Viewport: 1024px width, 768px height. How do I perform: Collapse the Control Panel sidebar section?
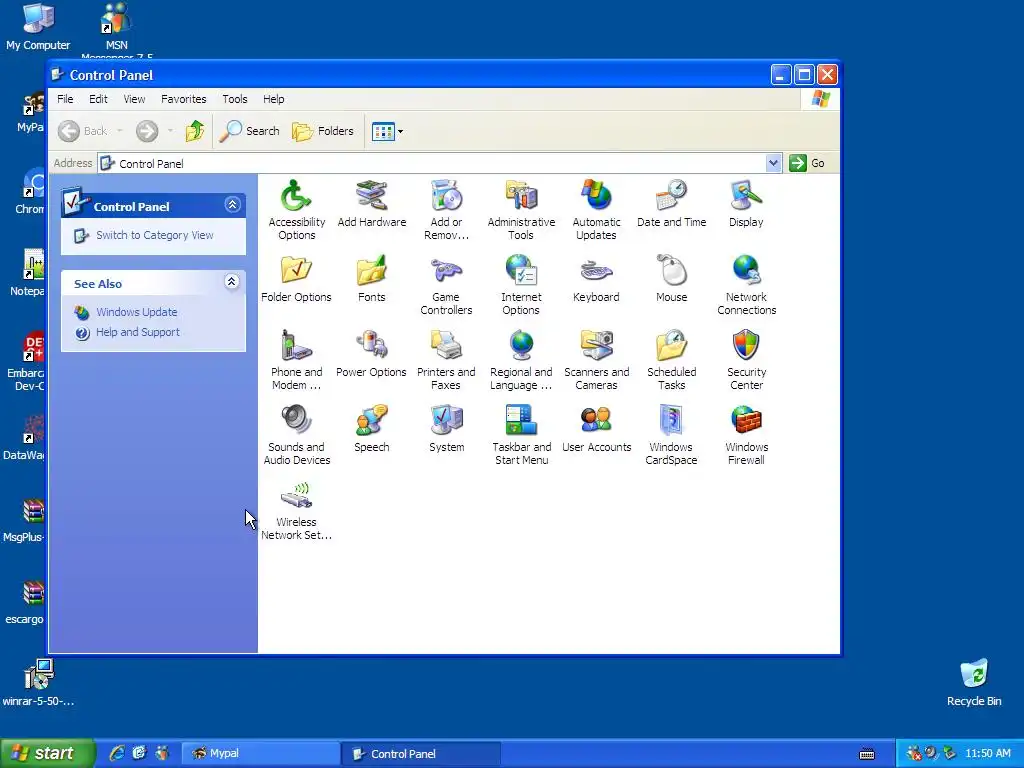[x=232, y=205]
